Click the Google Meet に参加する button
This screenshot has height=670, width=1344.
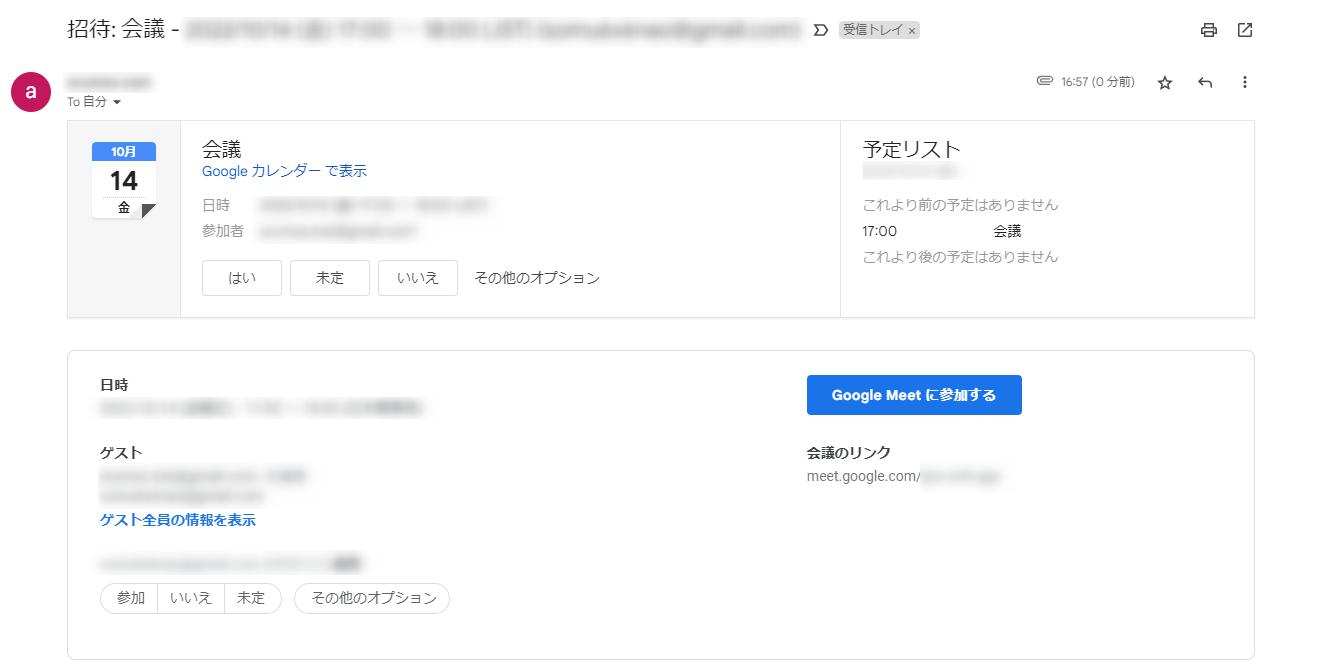914,395
